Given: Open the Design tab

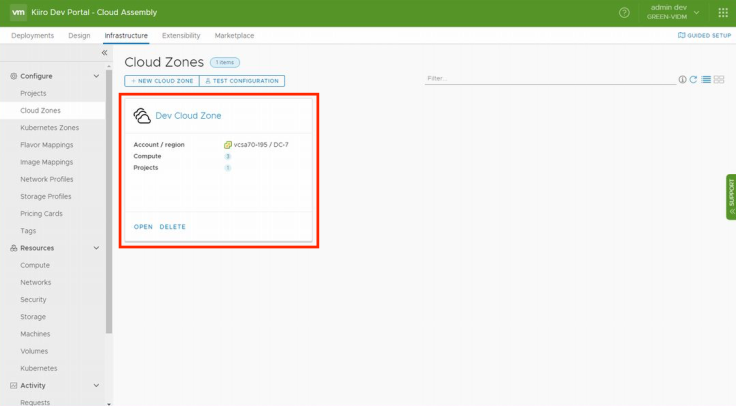Looking at the screenshot, I should 79,36.
